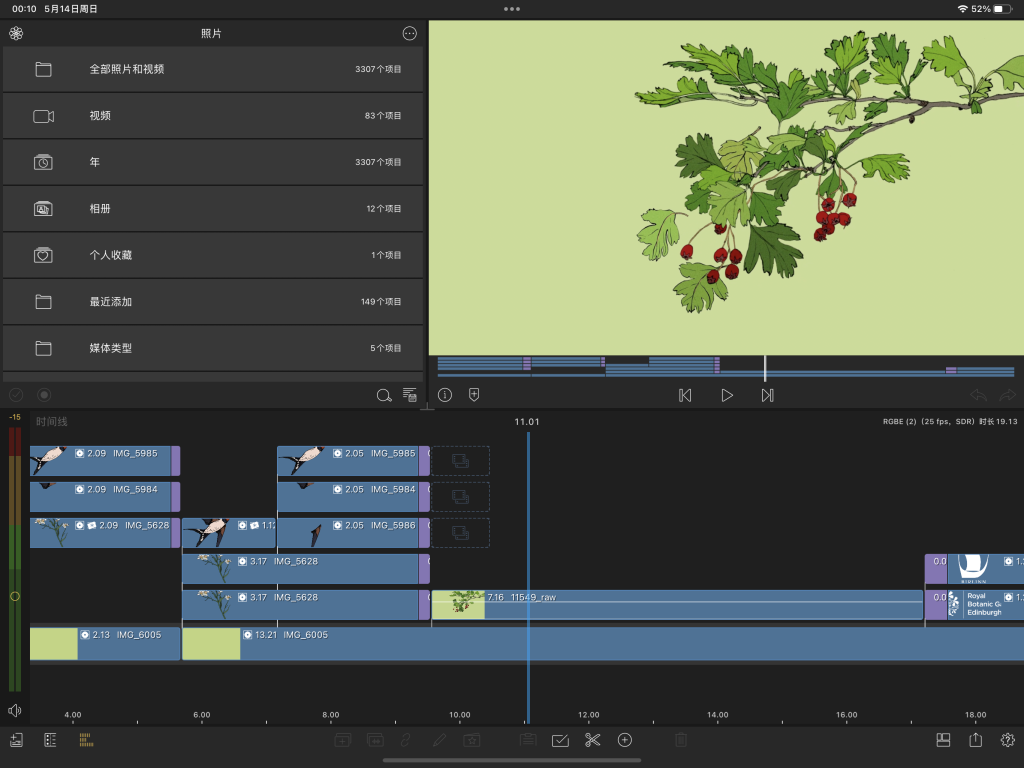This screenshot has width=1024, height=768.
Task: Click the add plus circle icon
Action: (x=625, y=740)
